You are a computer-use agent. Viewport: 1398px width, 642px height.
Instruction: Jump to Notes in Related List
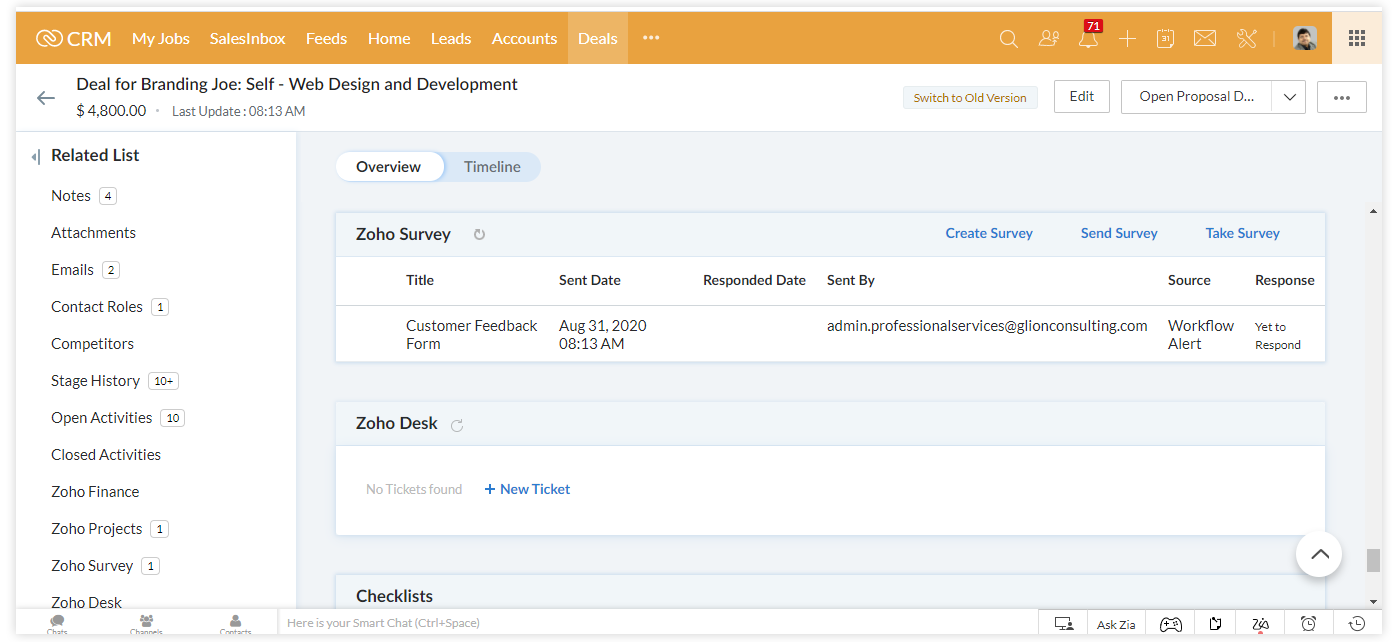tap(71, 196)
